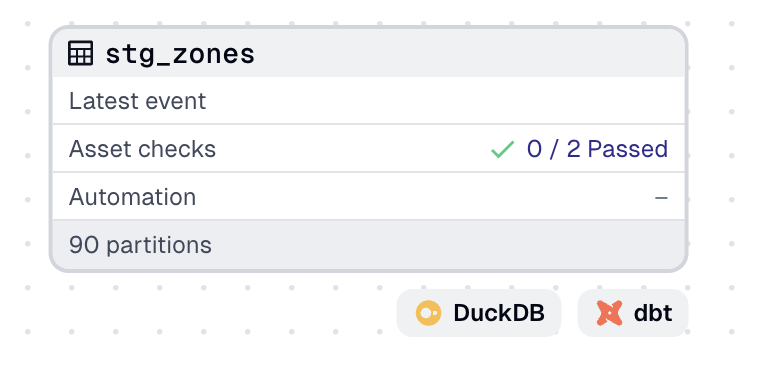The image size is (762, 366).
Task: Click the 90 partitions footer
Action: tap(368, 245)
